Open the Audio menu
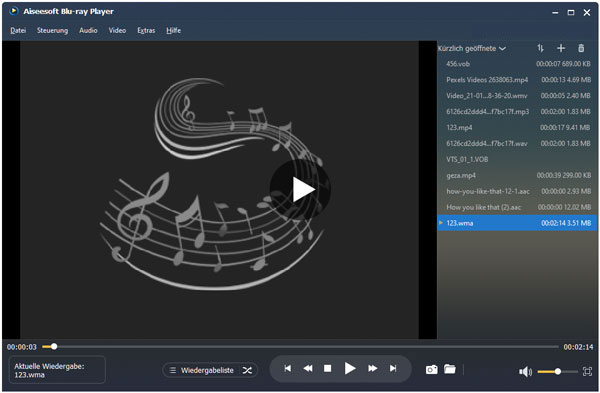The image size is (600, 393). (88, 30)
